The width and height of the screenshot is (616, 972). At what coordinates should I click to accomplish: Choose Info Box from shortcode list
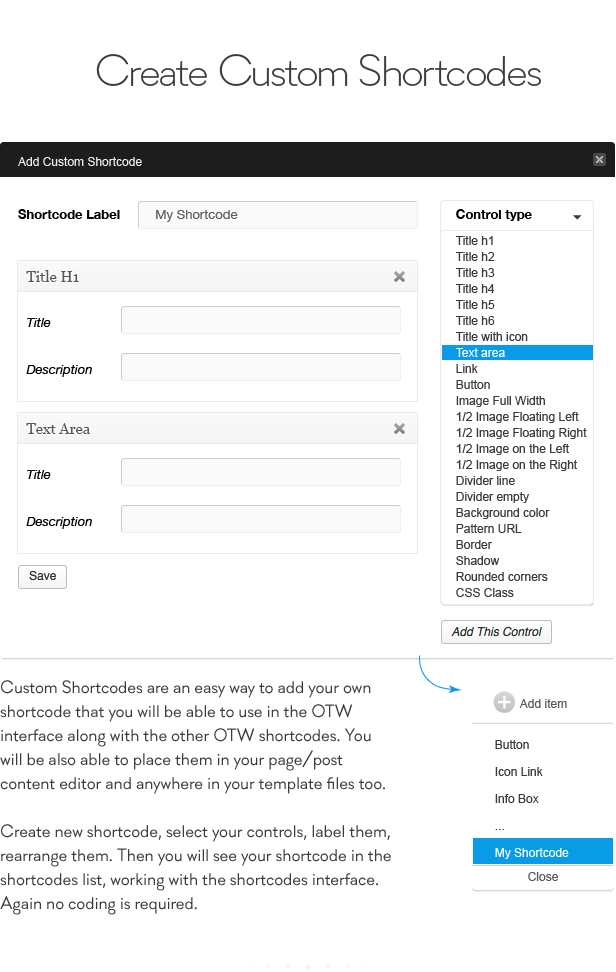[516, 798]
